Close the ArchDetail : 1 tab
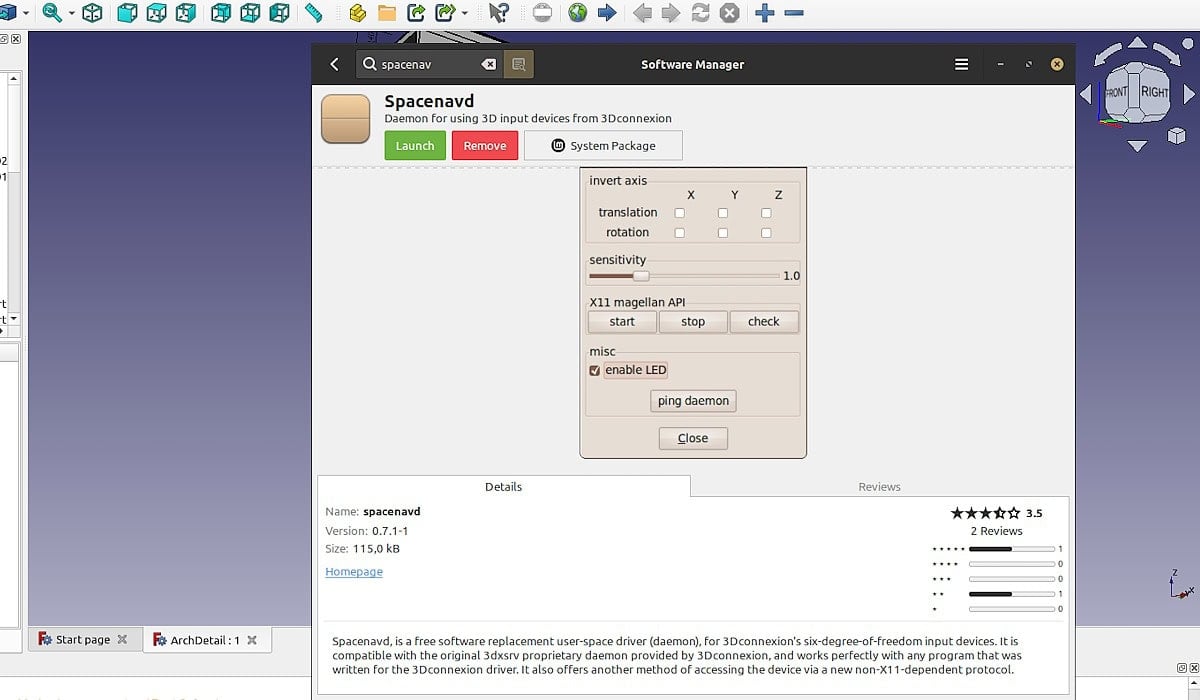This screenshot has height=700, width=1200. coord(252,640)
